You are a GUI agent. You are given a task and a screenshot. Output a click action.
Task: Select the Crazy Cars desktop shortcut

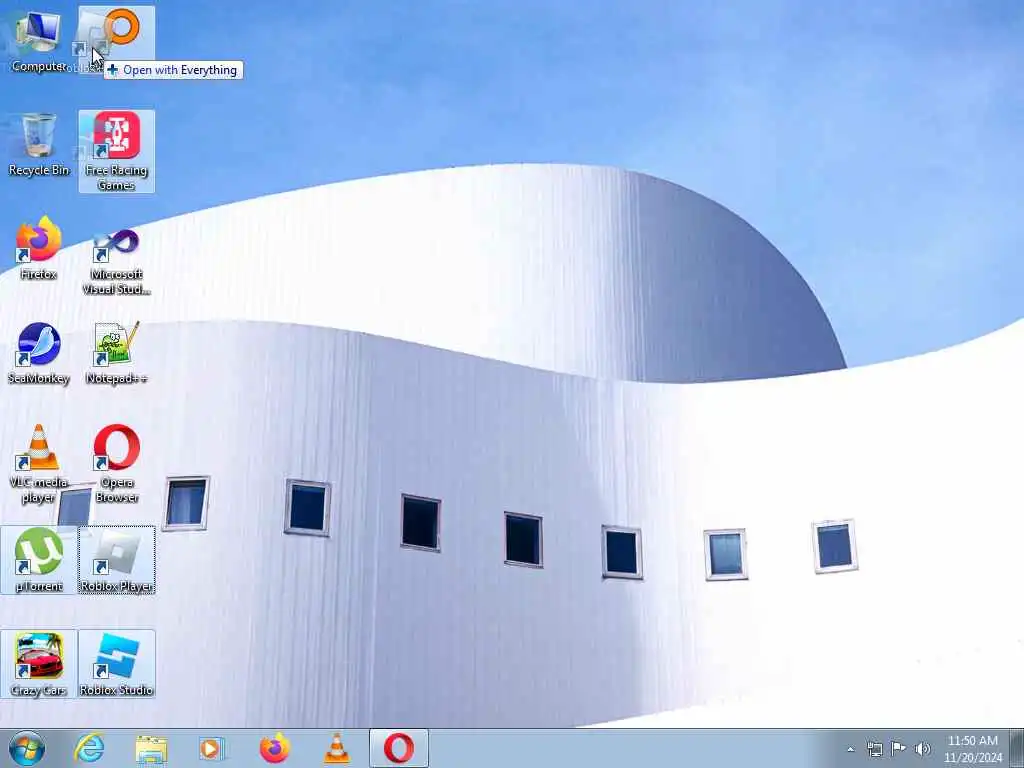39,664
